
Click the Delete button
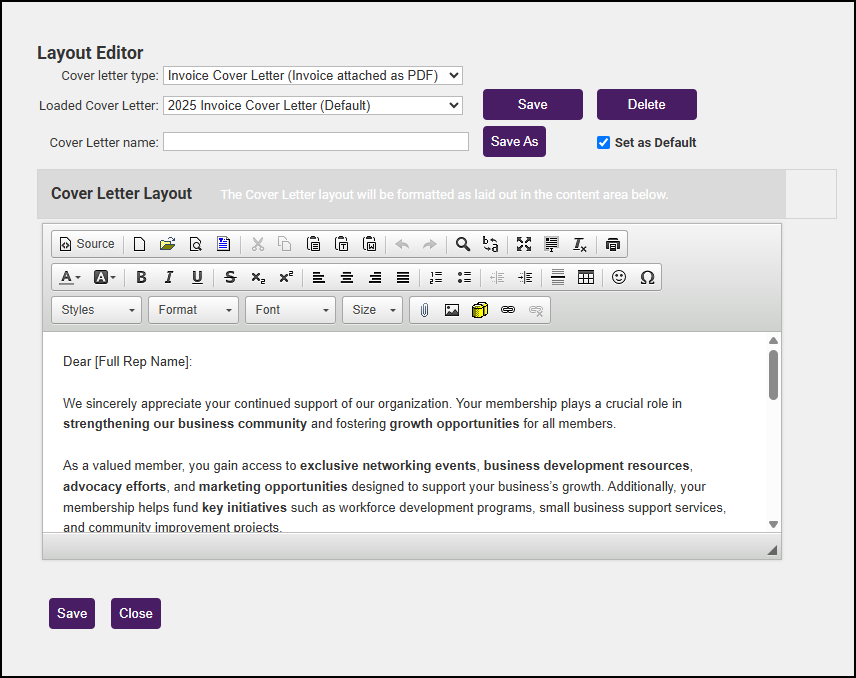click(646, 105)
